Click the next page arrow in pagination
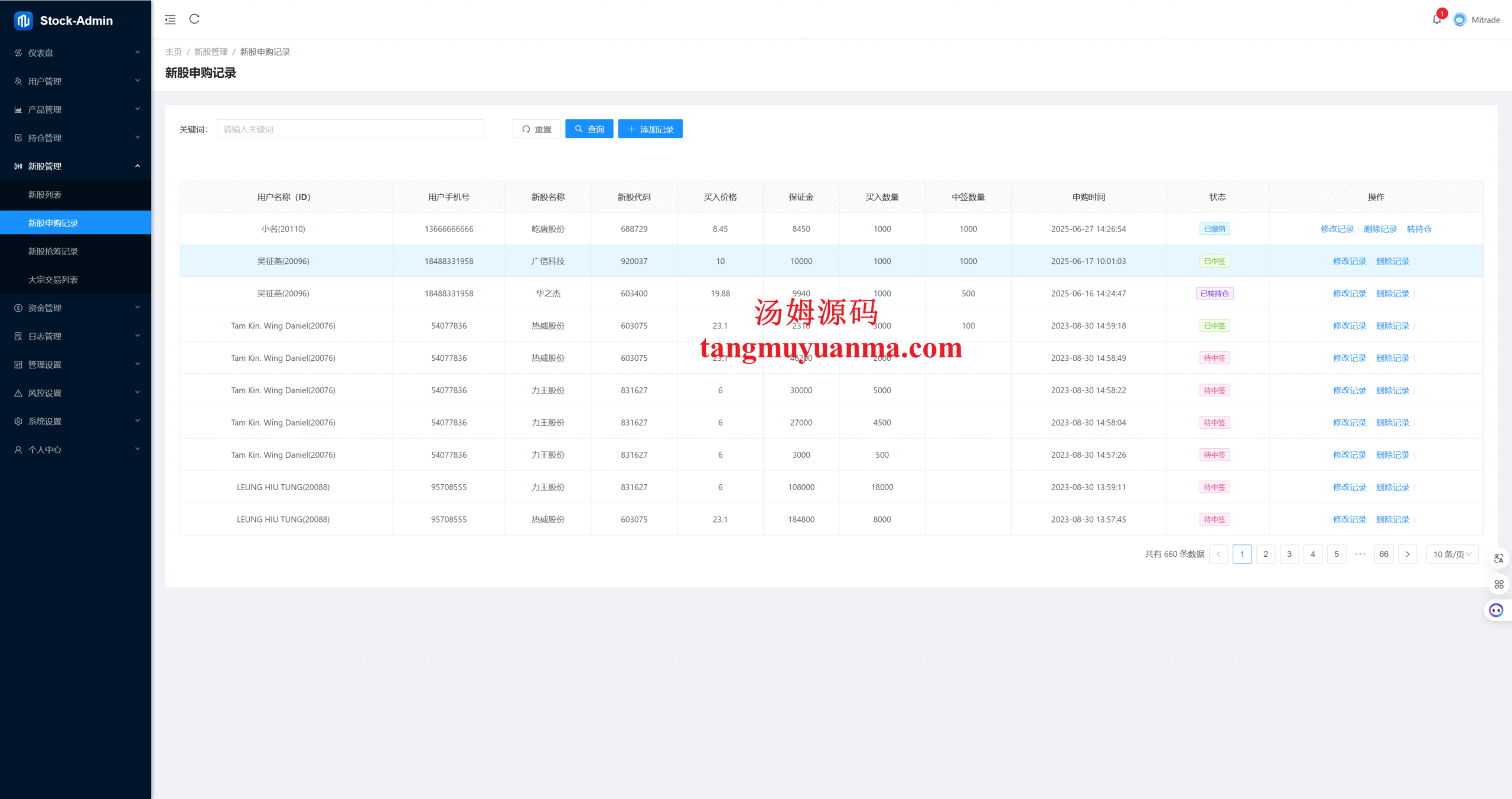The image size is (1512, 799). coord(1407,554)
